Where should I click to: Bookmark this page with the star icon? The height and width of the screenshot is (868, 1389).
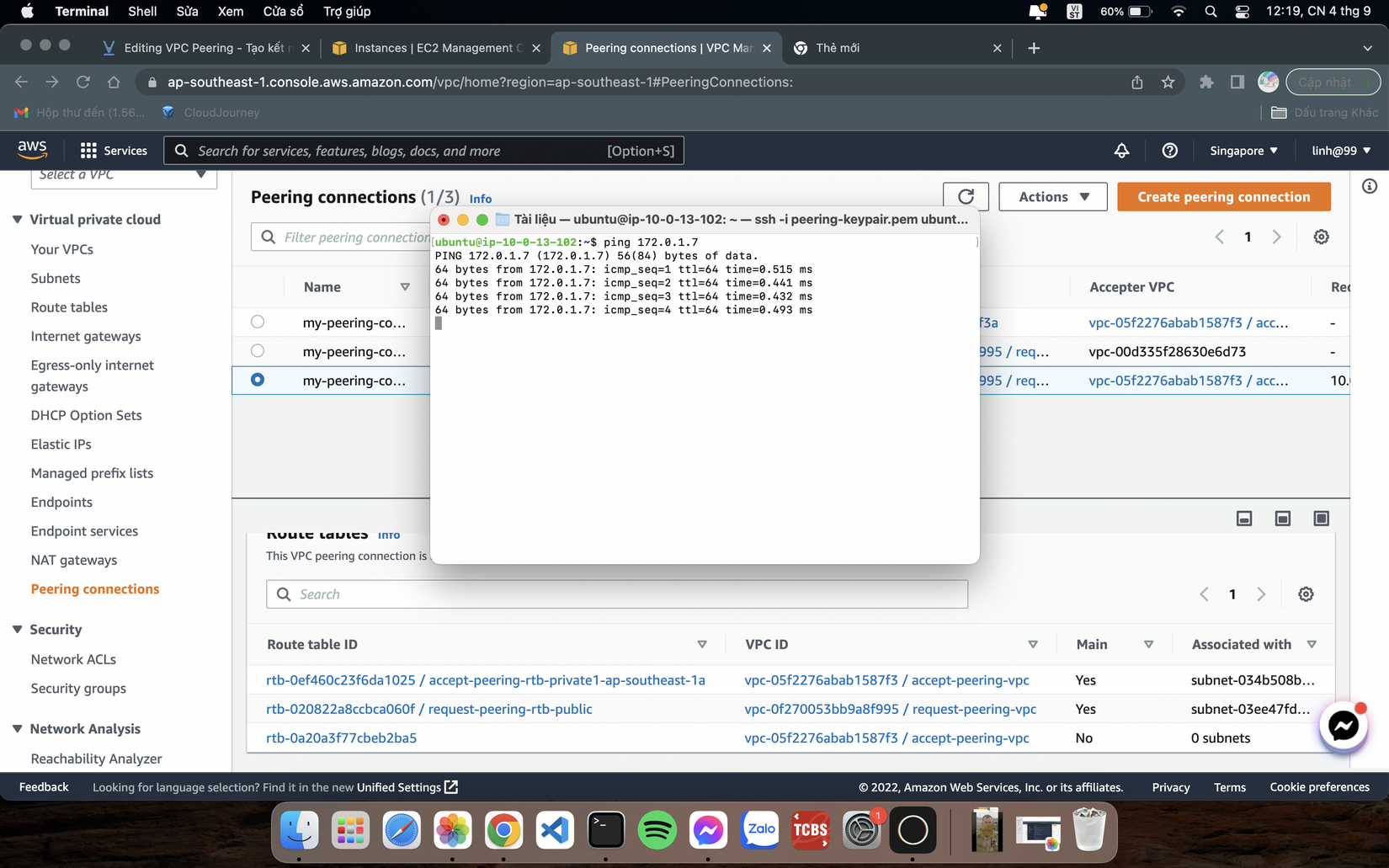click(x=1168, y=82)
